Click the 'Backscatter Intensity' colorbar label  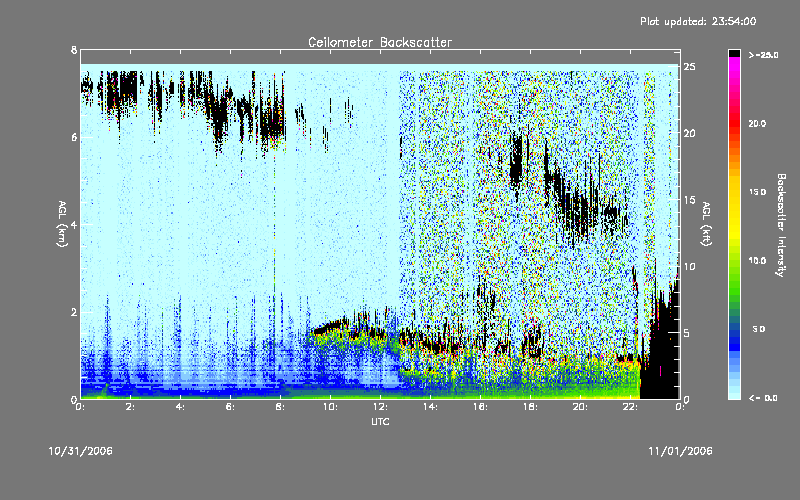pos(781,225)
